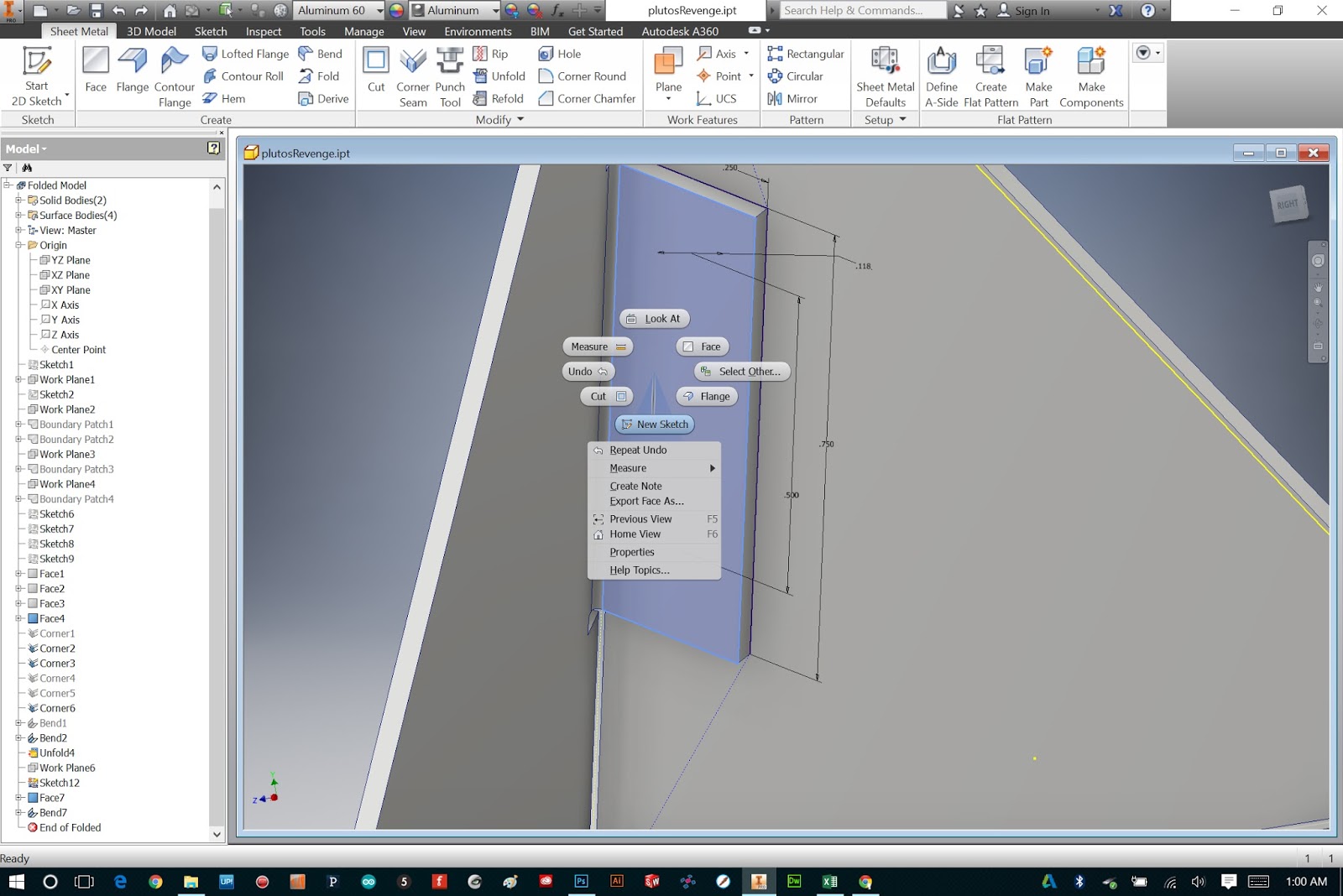Switch to the 3D Model ribbon tab
The height and width of the screenshot is (896, 1343).
pyautogui.click(x=150, y=31)
